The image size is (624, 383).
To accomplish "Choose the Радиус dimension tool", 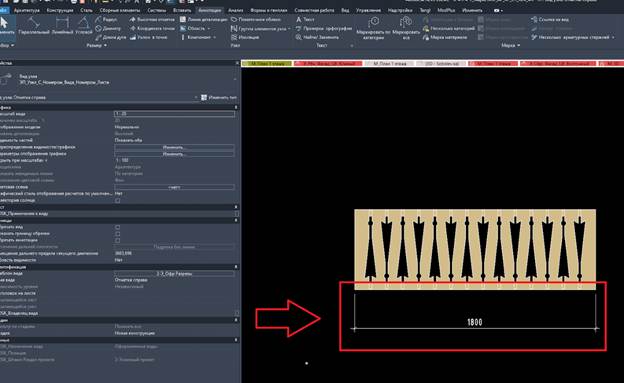I will click(x=106, y=20).
